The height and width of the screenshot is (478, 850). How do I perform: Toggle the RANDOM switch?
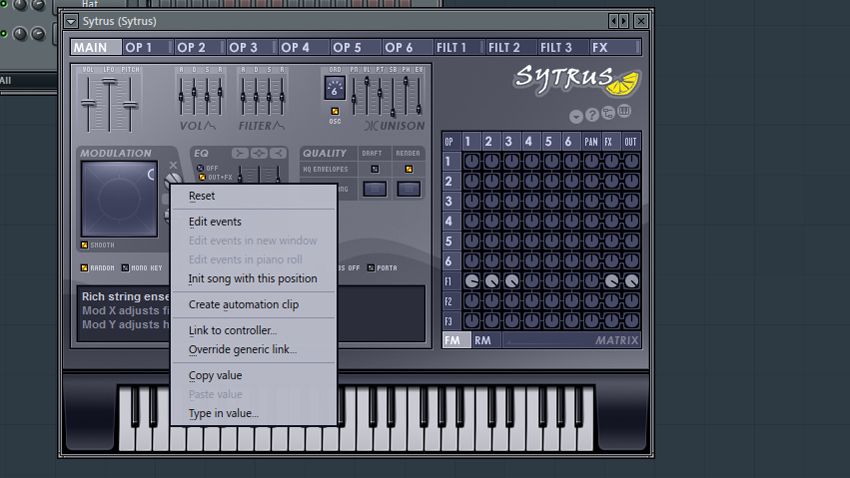point(84,268)
